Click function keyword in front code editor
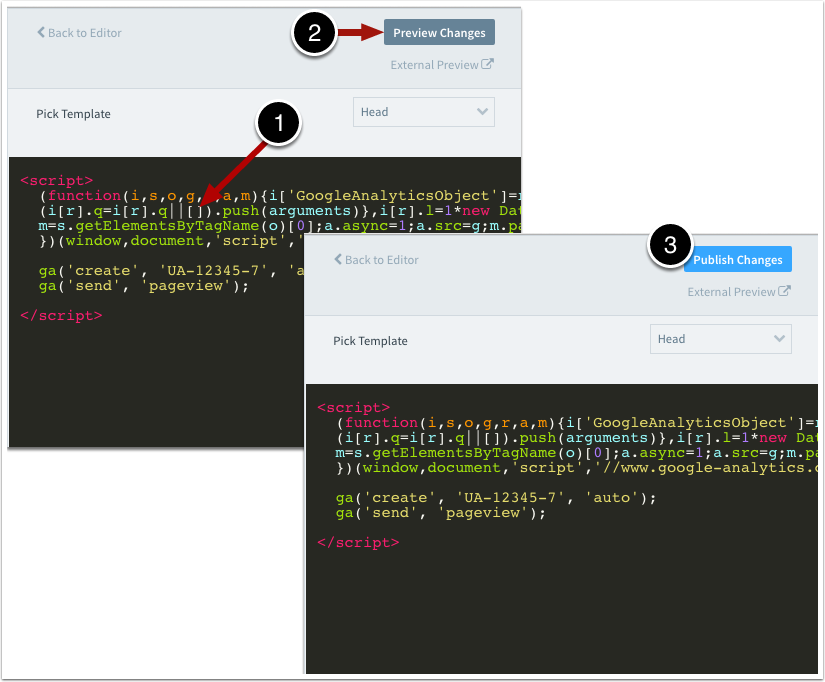Screen dimensions: 825x682 tap(381, 423)
